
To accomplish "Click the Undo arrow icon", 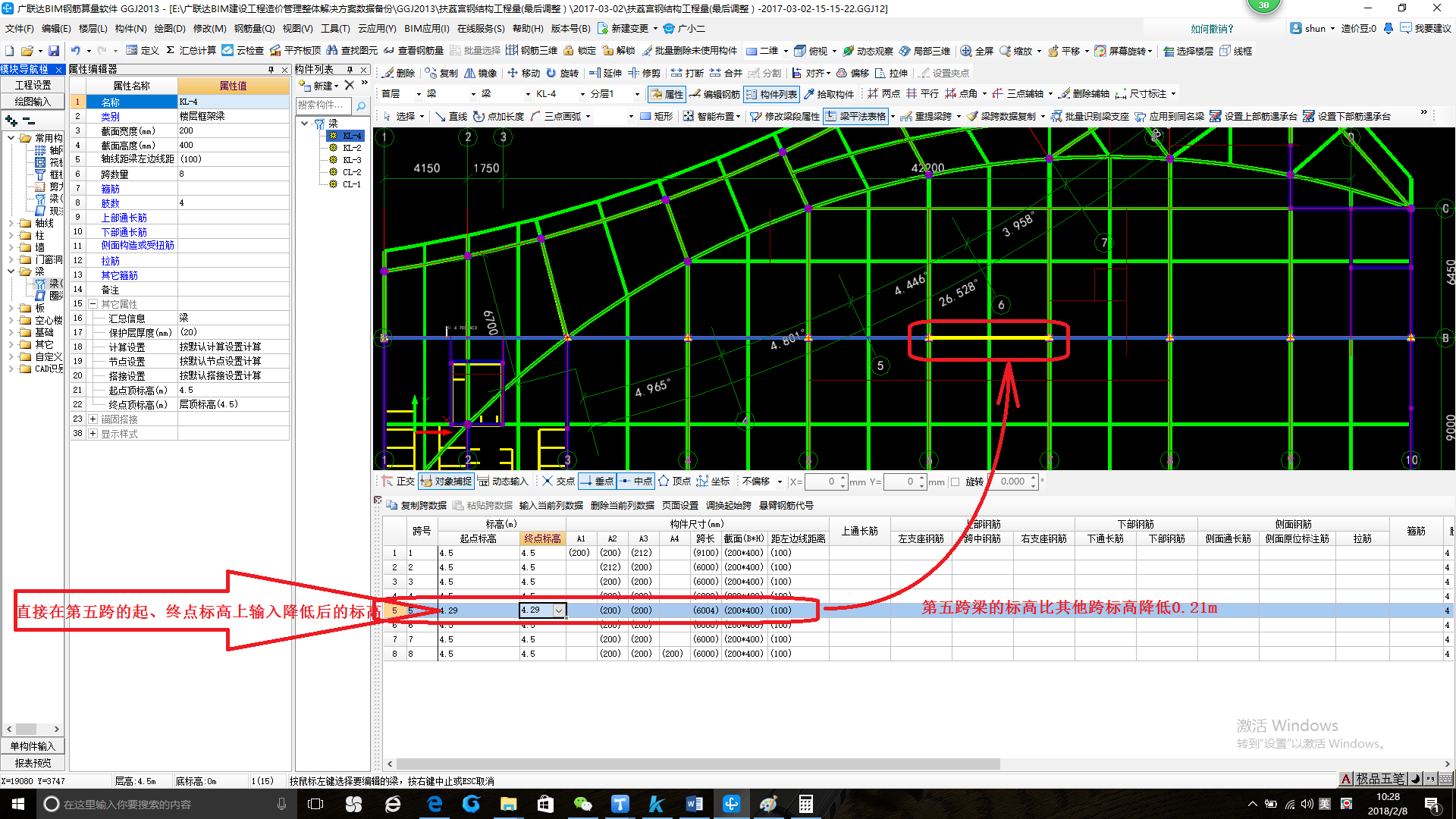I will [76, 51].
